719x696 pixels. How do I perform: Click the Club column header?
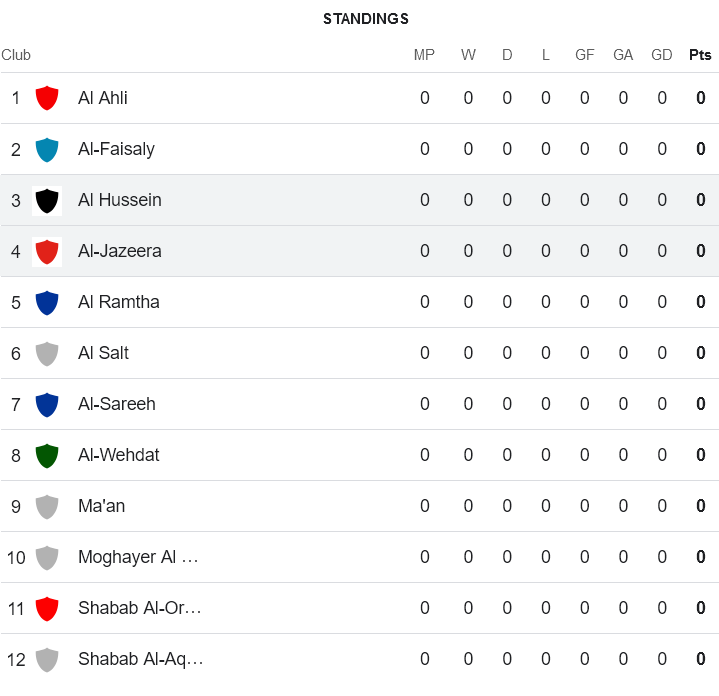[16, 55]
